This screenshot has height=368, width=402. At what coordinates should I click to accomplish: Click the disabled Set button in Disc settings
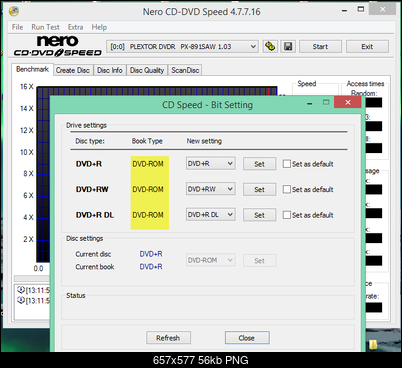point(259,261)
